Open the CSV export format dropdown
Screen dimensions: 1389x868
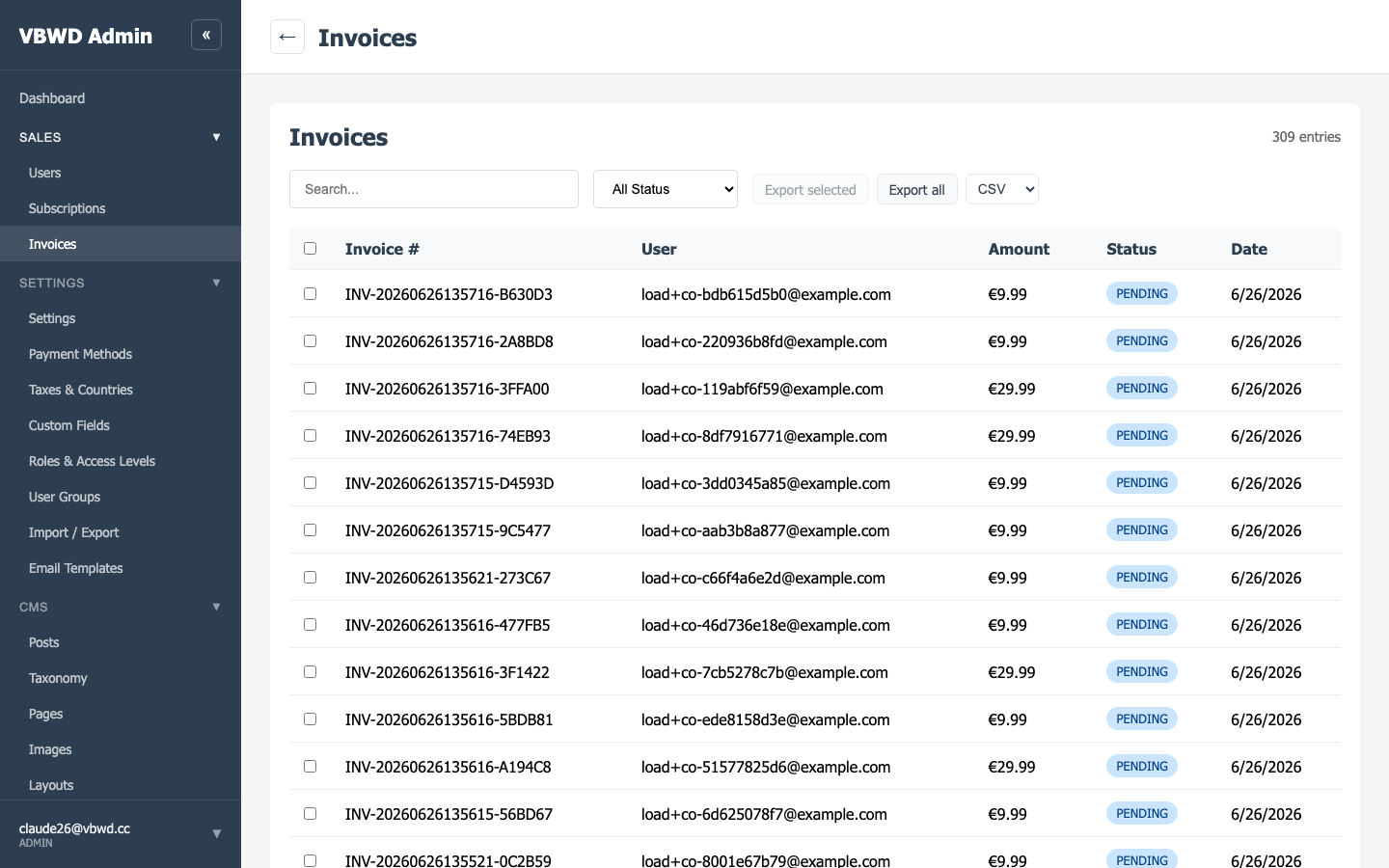coord(1002,189)
